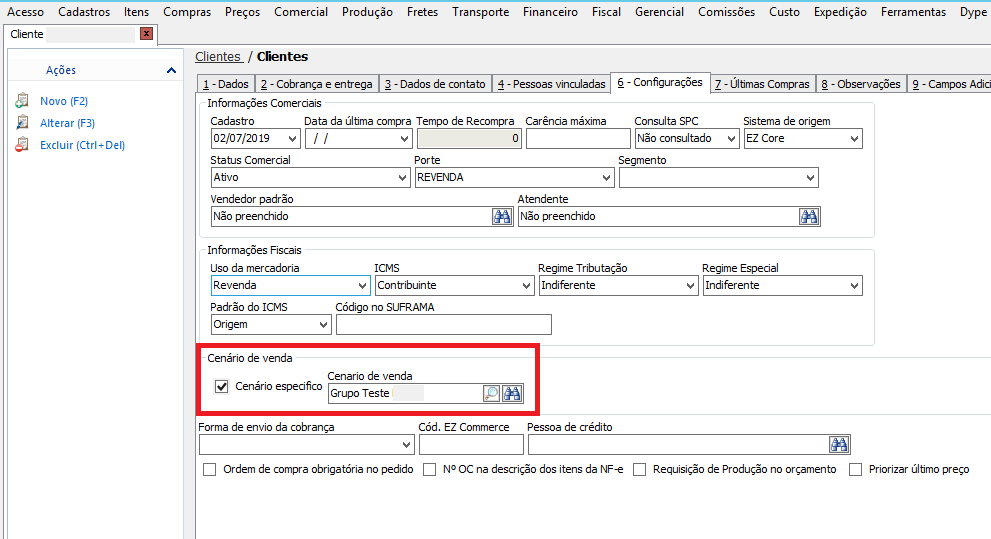This screenshot has width=991, height=539.
Task: Select 4 - Pessoas vinculadas tab
Action: point(551,84)
